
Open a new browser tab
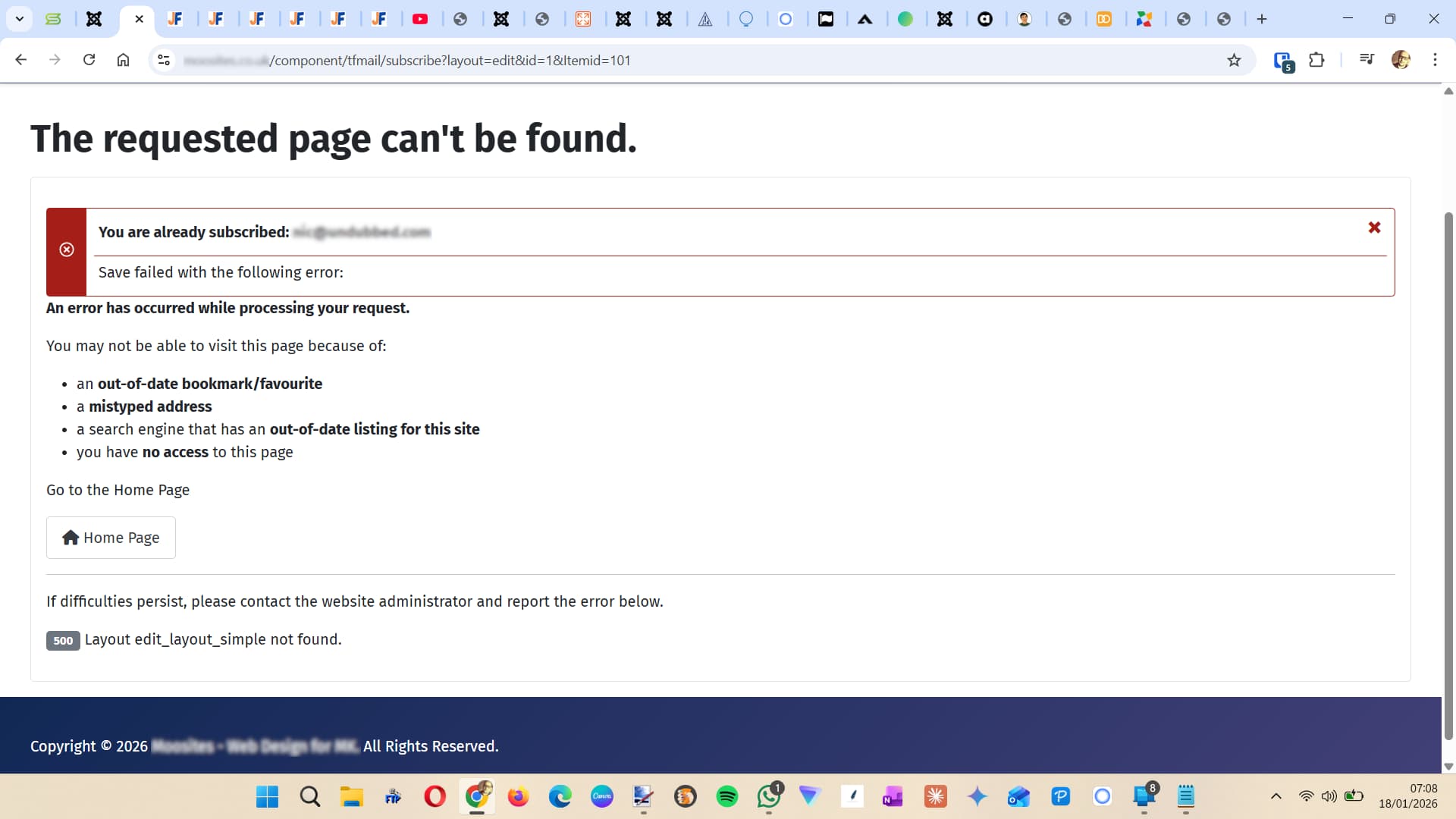click(x=1262, y=19)
